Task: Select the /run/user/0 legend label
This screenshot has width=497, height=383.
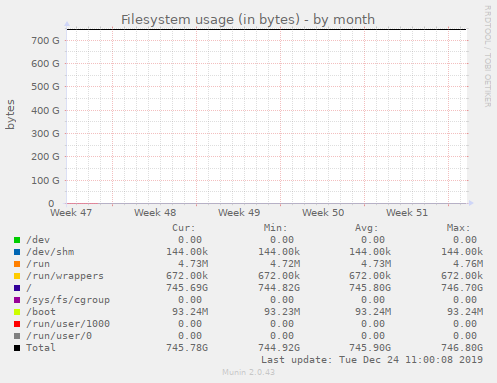Action: point(59,336)
